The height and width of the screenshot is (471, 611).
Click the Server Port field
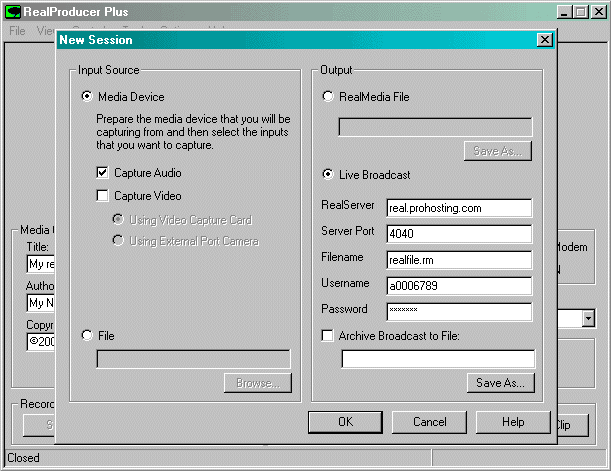point(459,234)
